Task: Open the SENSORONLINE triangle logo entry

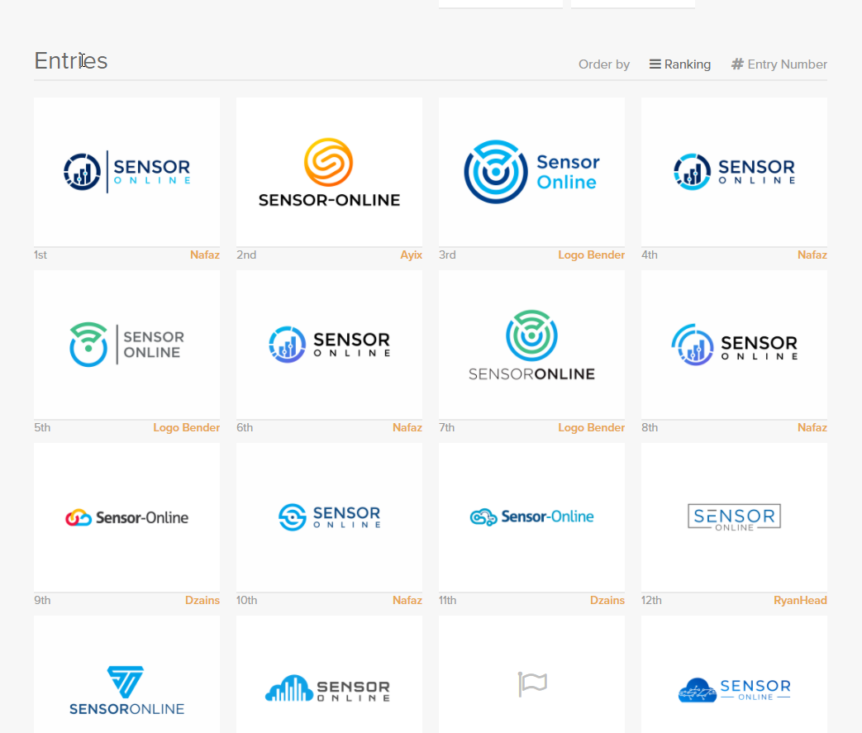Action: (x=126, y=674)
